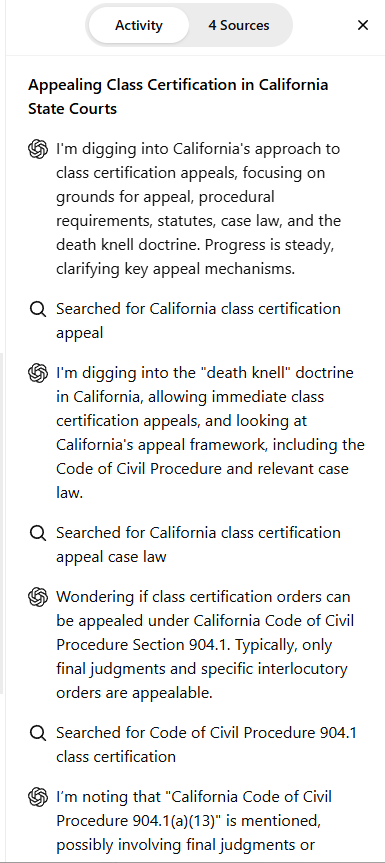This screenshot has width=385, height=863.
Task: Open "Searched for California class certification appeal" entry
Action: [x=198, y=321]
